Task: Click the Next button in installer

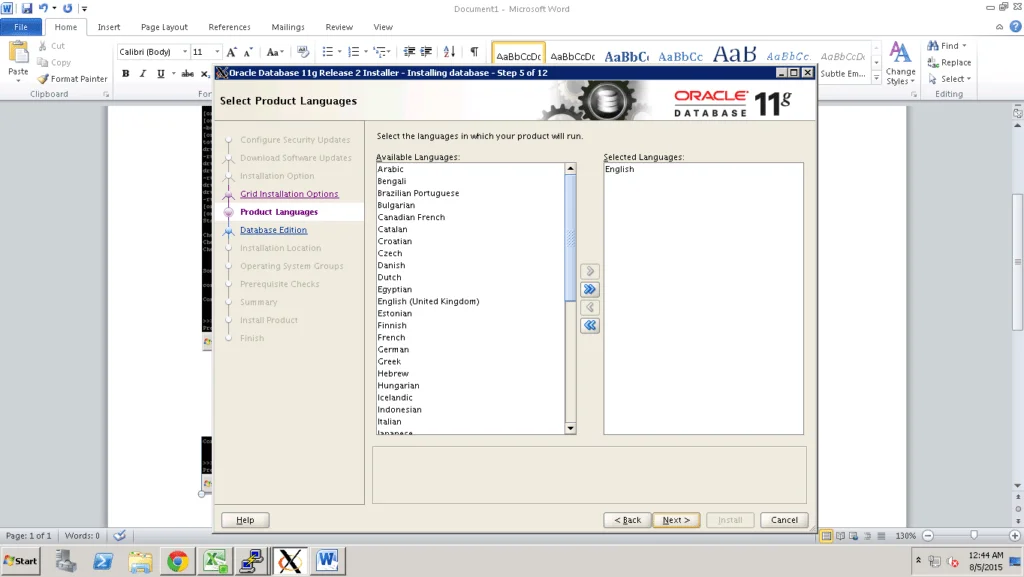Action: 676,520
